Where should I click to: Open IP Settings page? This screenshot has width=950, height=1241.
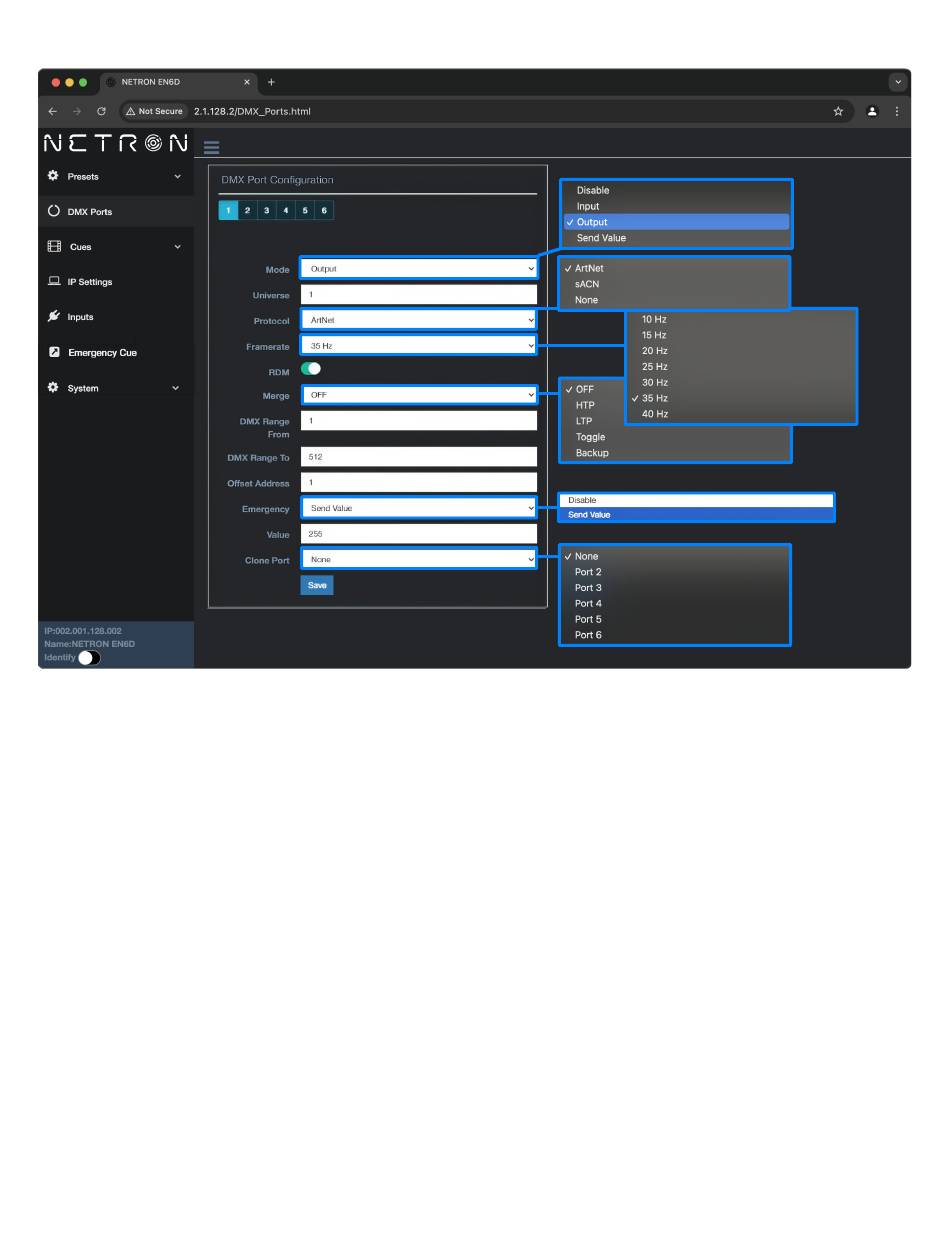pos(90,282)
